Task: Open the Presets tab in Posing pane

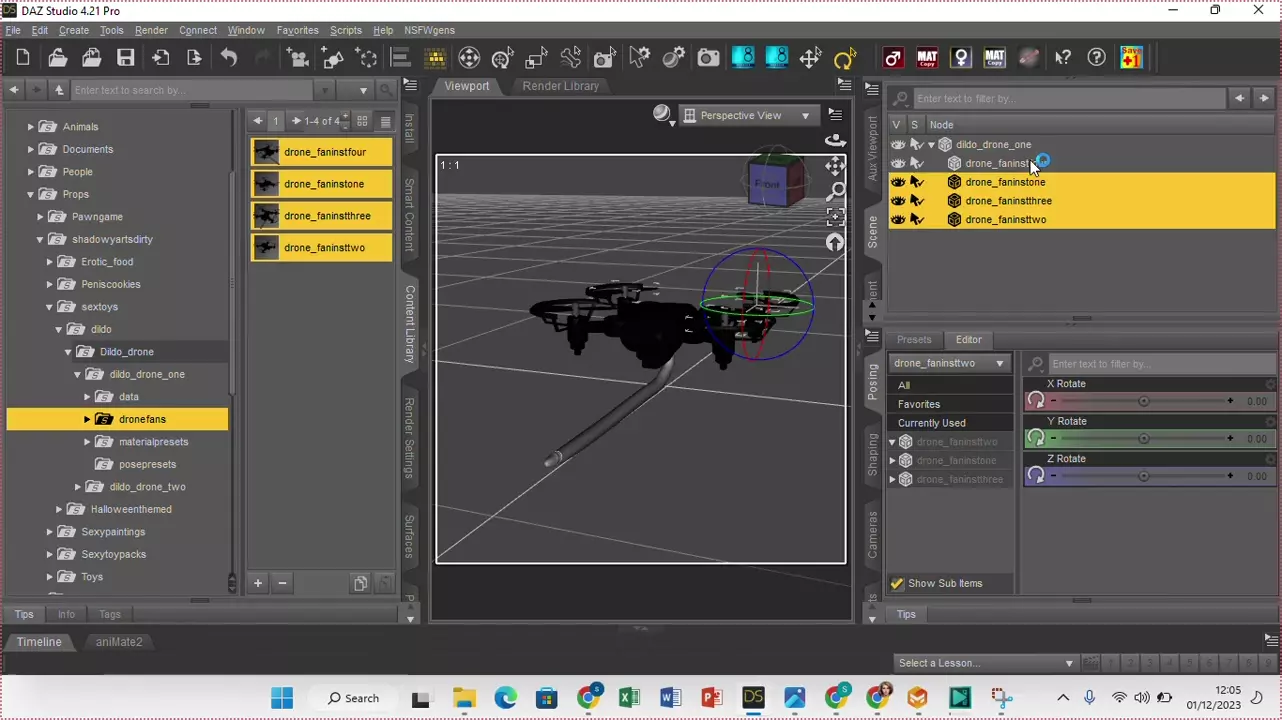Action: point(913,340)
